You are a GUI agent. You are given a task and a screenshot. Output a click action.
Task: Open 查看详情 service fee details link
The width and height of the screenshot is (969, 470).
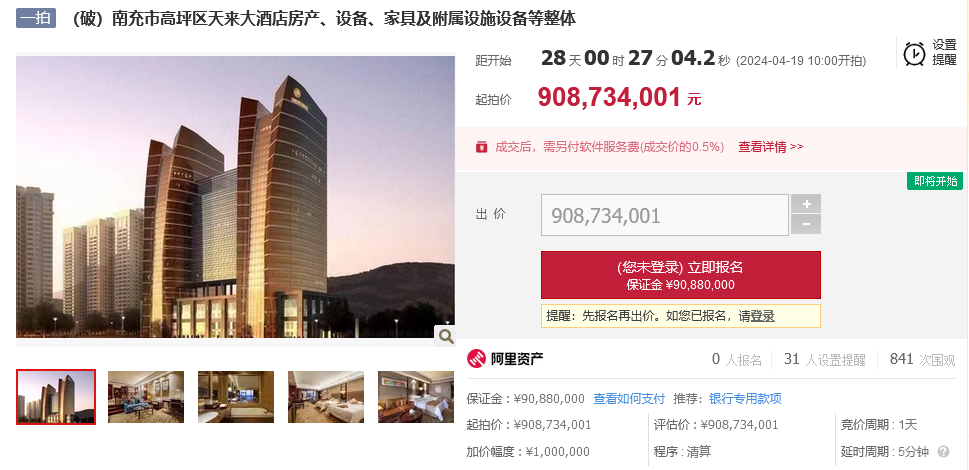[771, 147]
